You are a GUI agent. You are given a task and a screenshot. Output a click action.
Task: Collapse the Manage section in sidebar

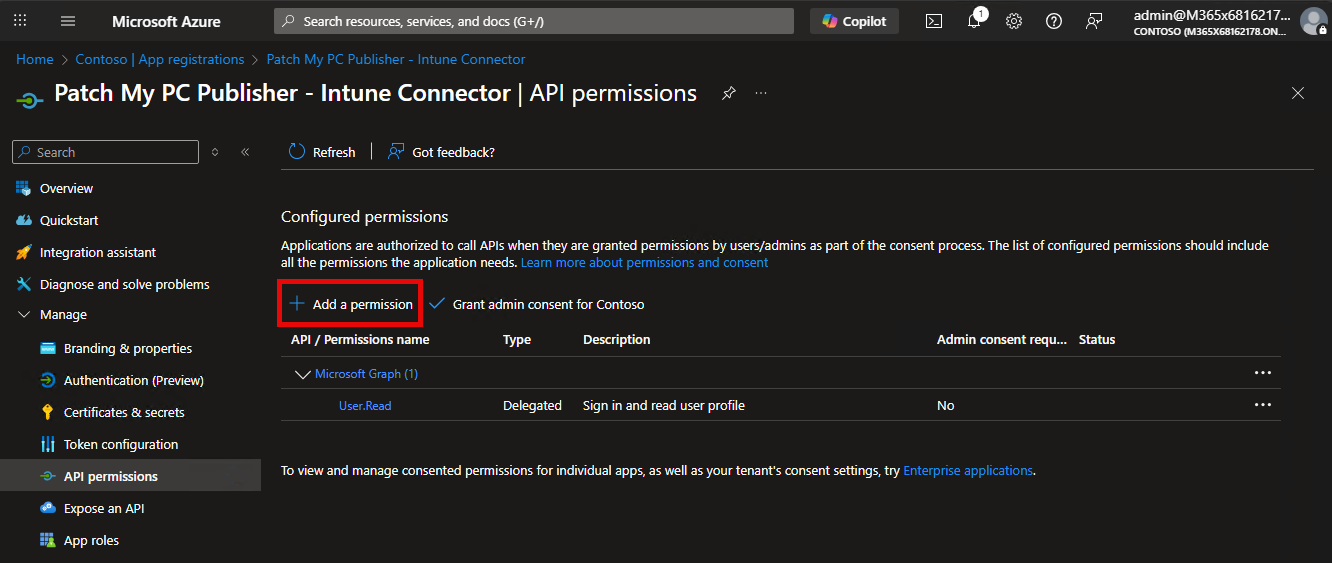tap(24, 314)
